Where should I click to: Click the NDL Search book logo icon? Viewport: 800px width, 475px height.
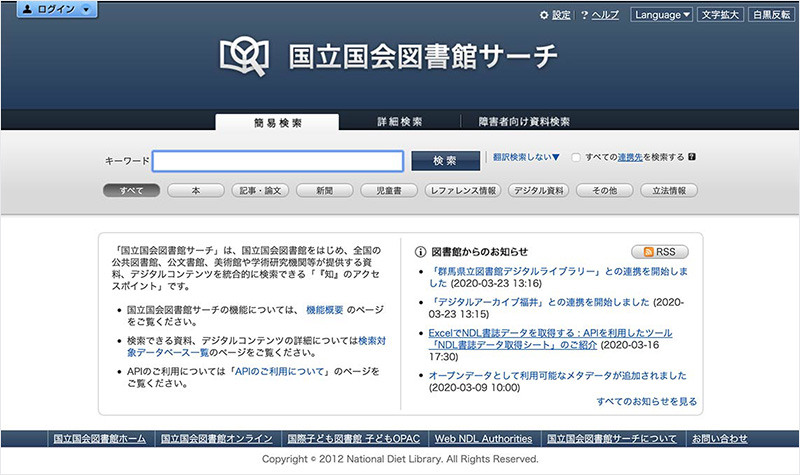pos(244,55)
